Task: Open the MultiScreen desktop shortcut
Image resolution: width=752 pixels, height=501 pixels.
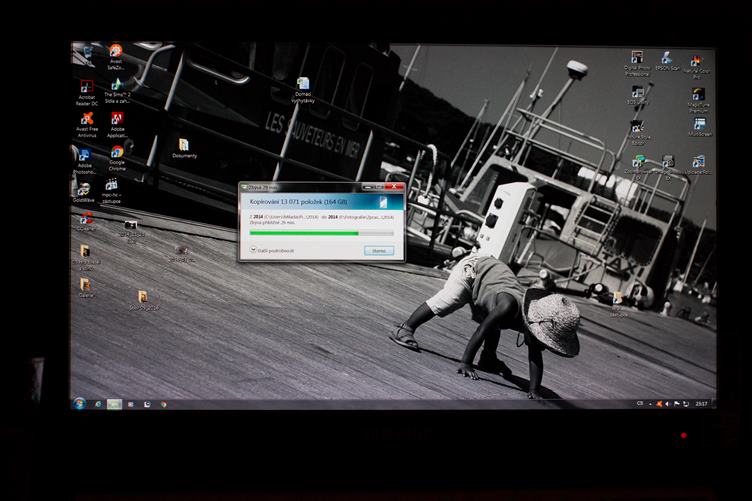Action: coord(700,127)
